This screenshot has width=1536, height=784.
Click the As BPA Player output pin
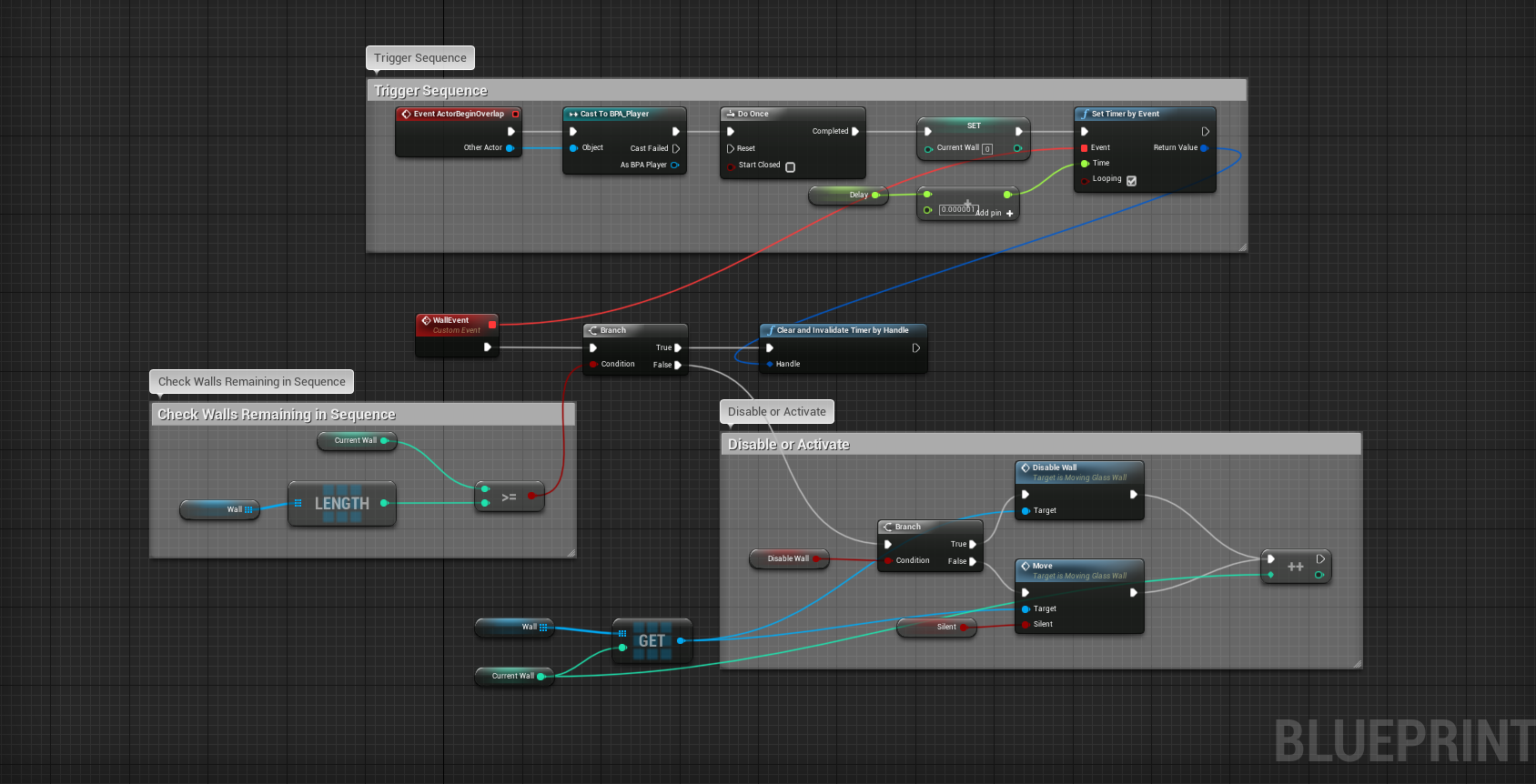click(x=674, y=165)
